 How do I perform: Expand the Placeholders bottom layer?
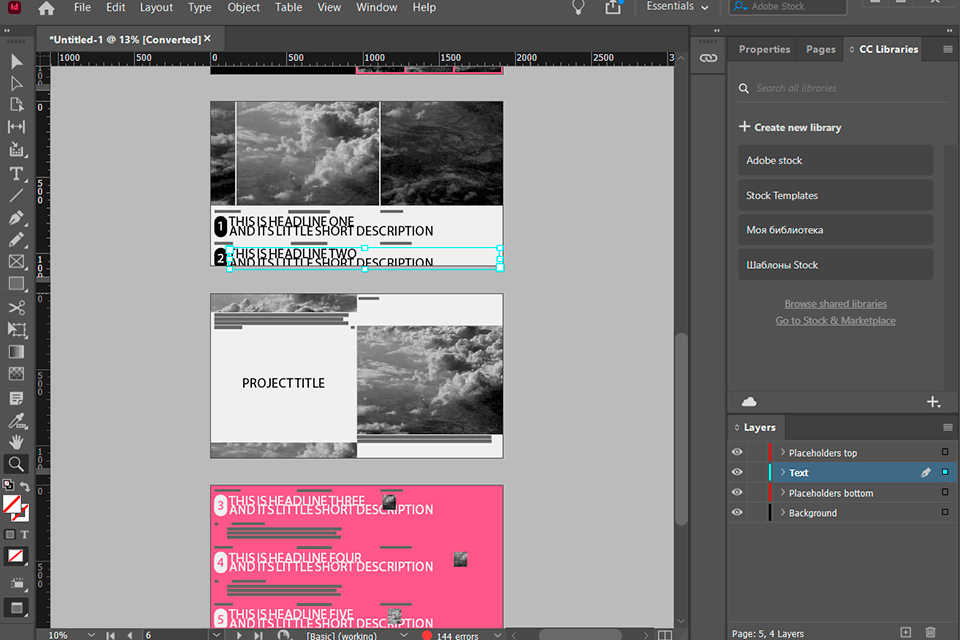(x=782, y=492)
